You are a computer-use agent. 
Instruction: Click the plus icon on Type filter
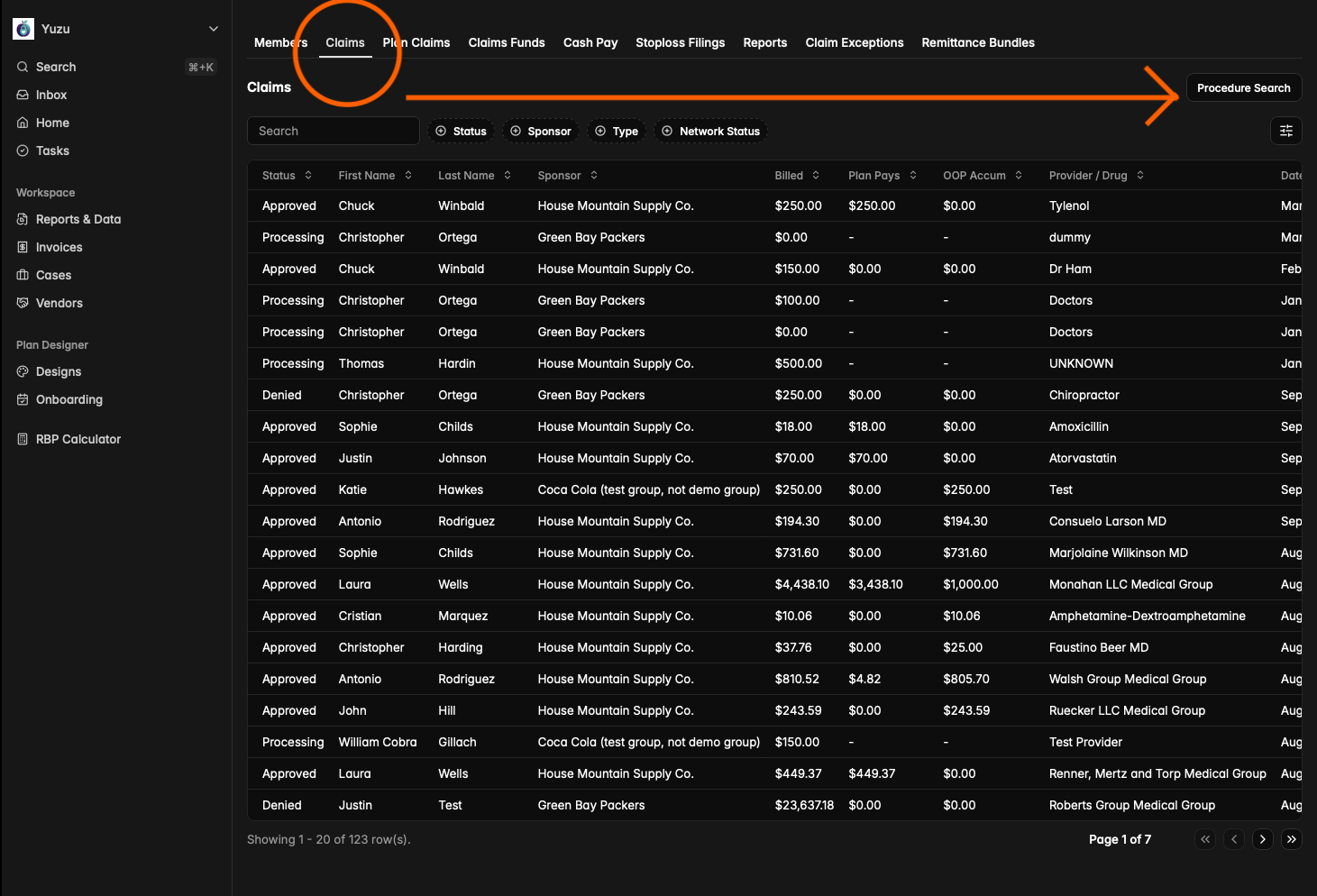point(600,131)
